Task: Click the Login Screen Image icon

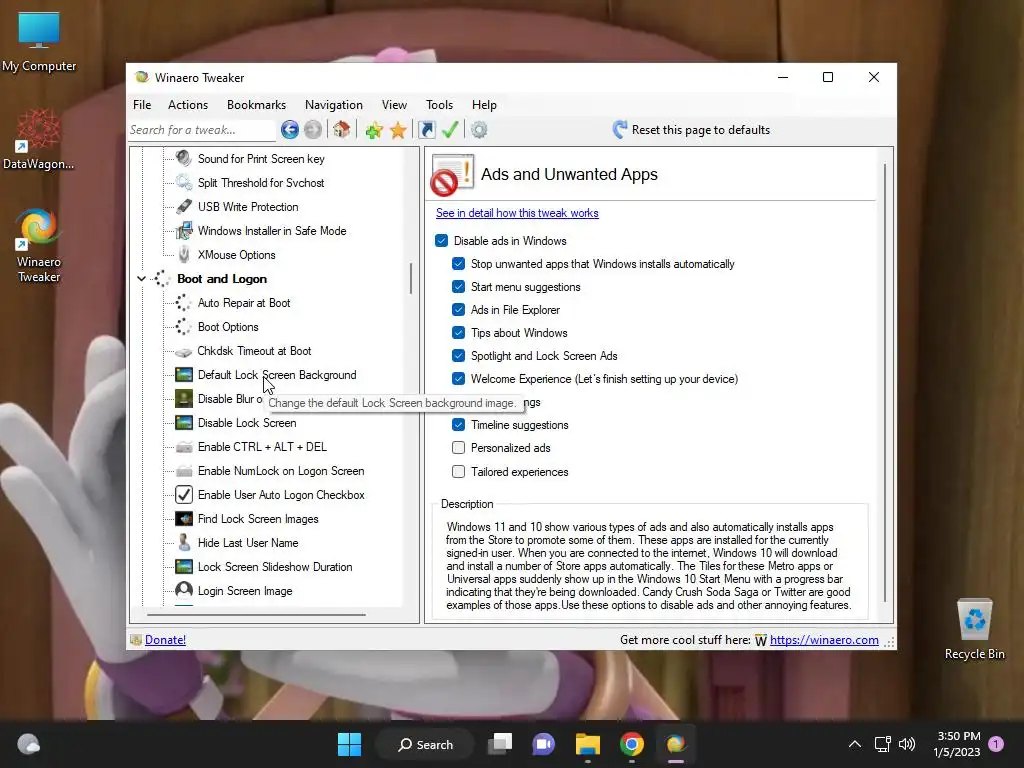Action: tap(184, 590)
